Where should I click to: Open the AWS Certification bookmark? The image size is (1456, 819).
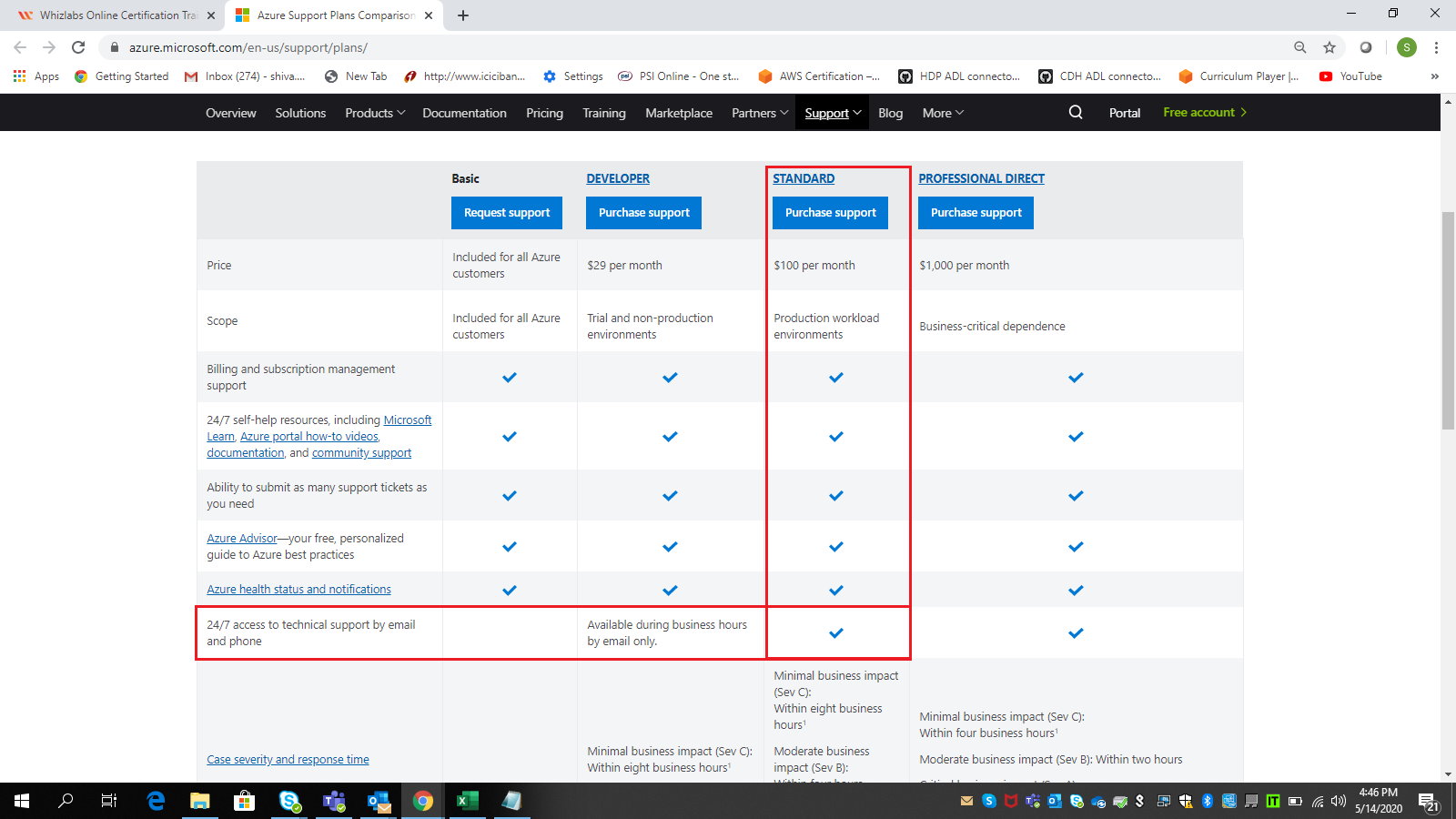[818, 76]
